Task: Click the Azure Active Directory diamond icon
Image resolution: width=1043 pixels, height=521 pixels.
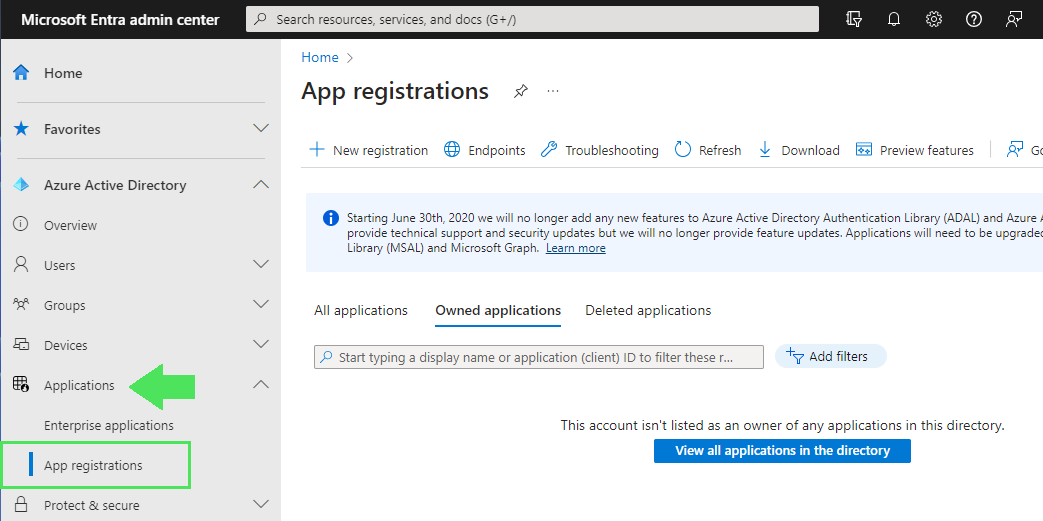Action: pyautogui.click(x=21, y=185)
